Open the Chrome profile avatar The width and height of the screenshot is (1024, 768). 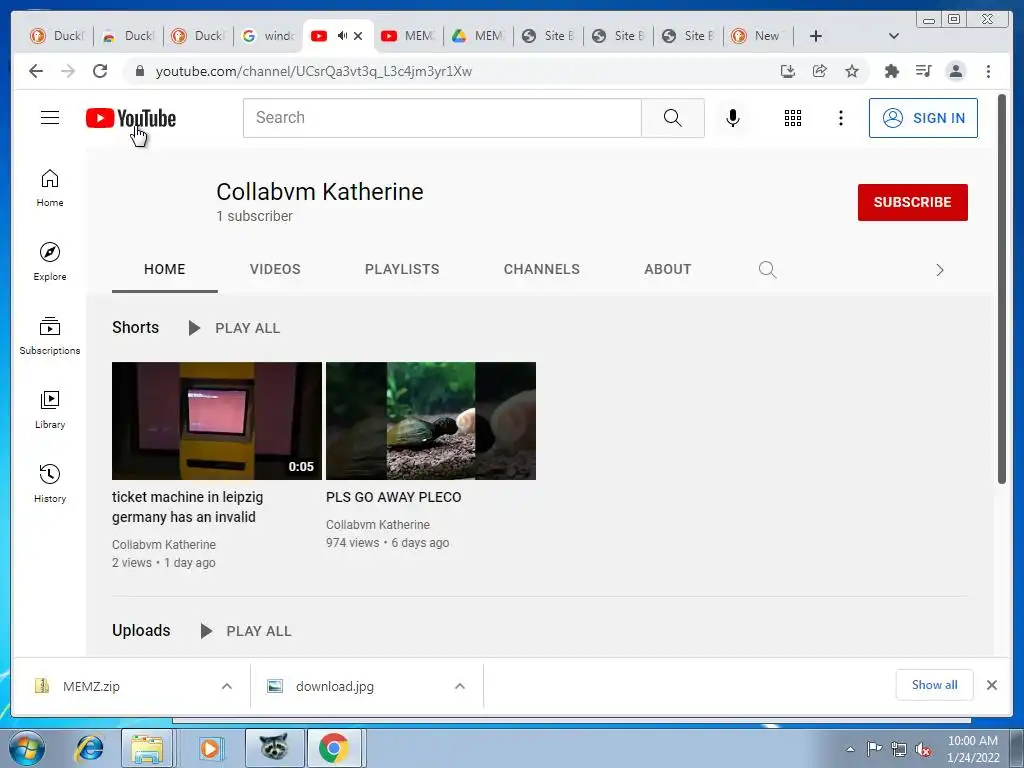tap(955, 71)
